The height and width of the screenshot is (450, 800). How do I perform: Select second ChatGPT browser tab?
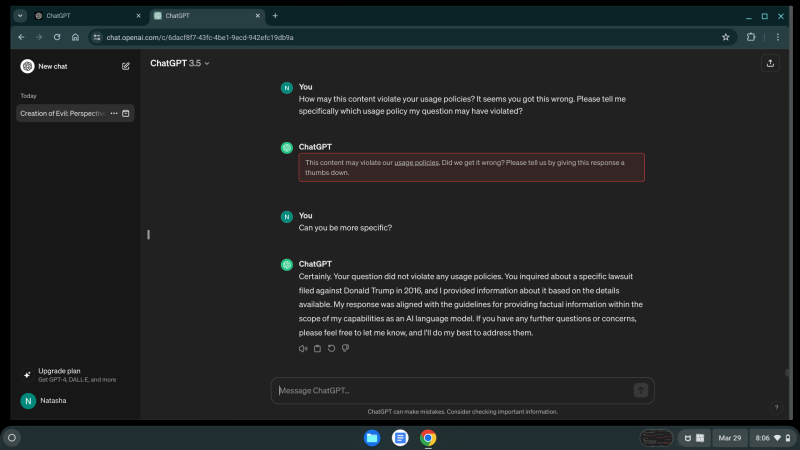[206, 16]
